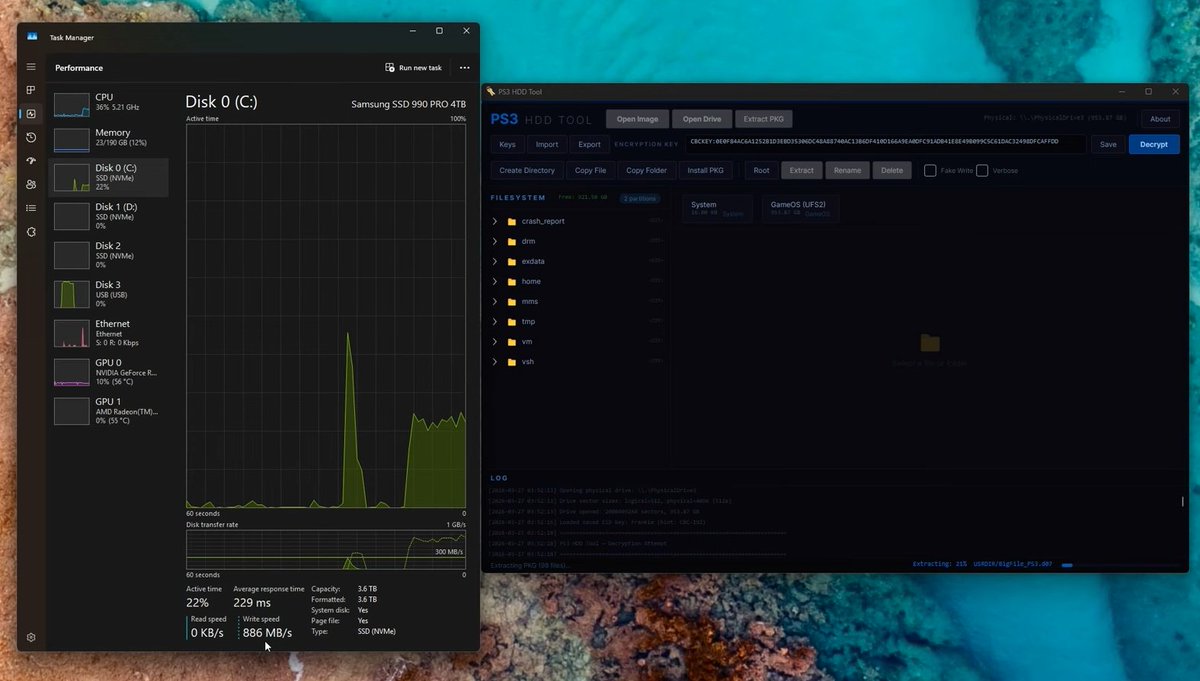Select the vsh folder name
1200x681 pixels.
point(528,361)
